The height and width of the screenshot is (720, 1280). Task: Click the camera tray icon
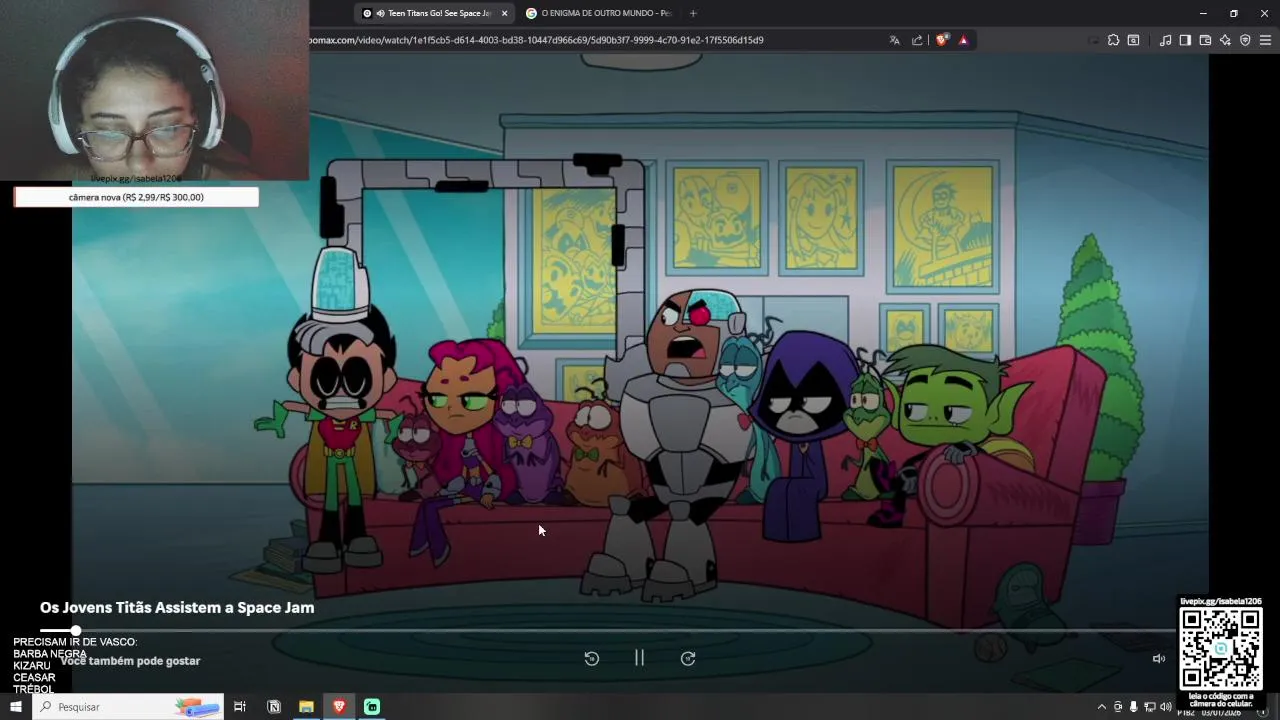[x=1118, y=707]
